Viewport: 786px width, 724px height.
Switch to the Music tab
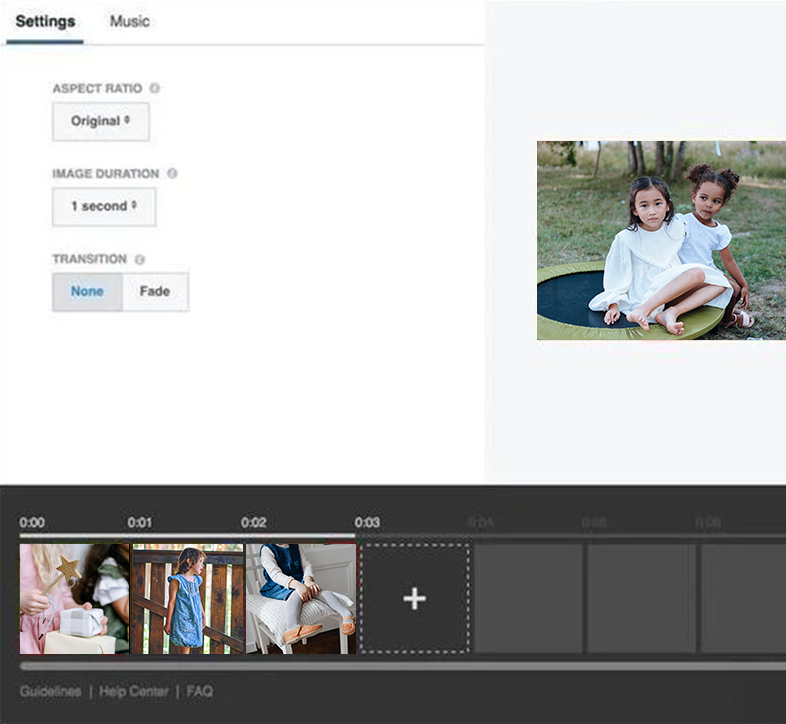pos(129,21)
